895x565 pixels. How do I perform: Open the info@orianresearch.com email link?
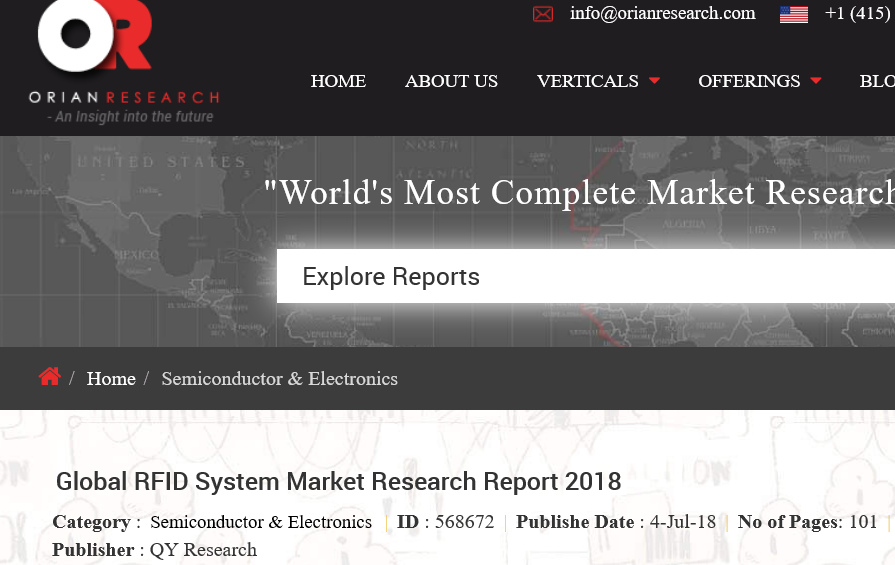point(662,13)
